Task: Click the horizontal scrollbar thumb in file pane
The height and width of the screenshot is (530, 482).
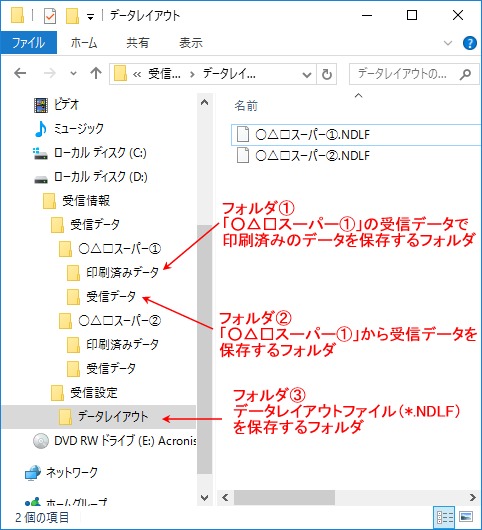Action: [x=284, y=498]
